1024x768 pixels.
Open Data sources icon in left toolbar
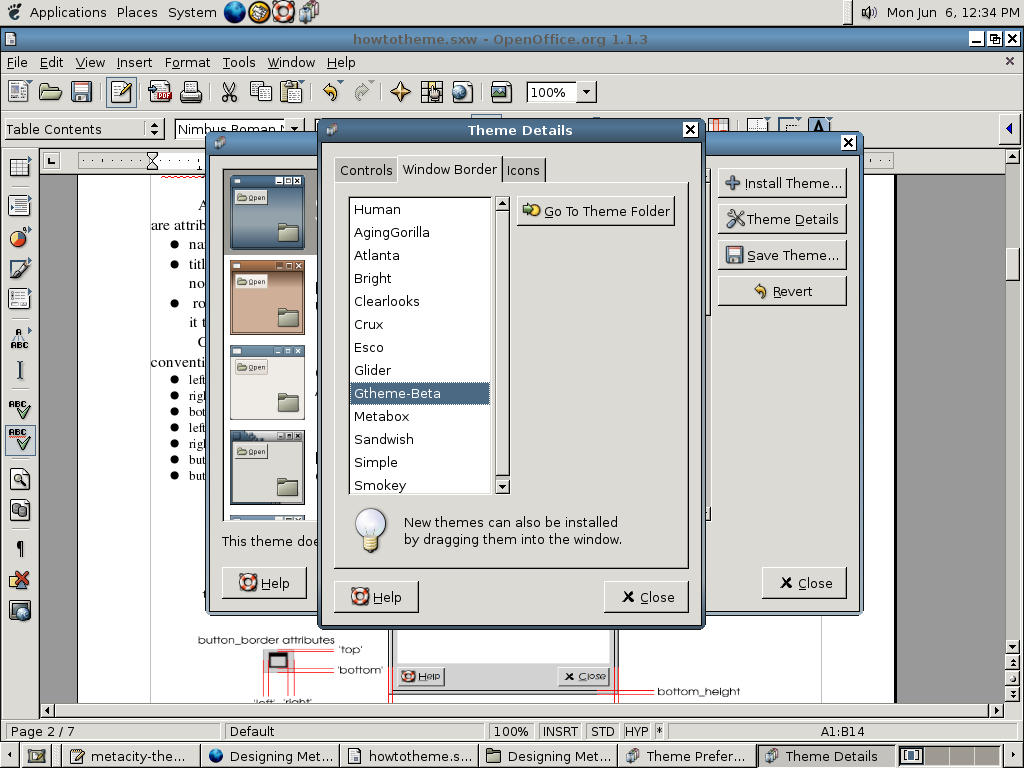click(x=20, y=510)
